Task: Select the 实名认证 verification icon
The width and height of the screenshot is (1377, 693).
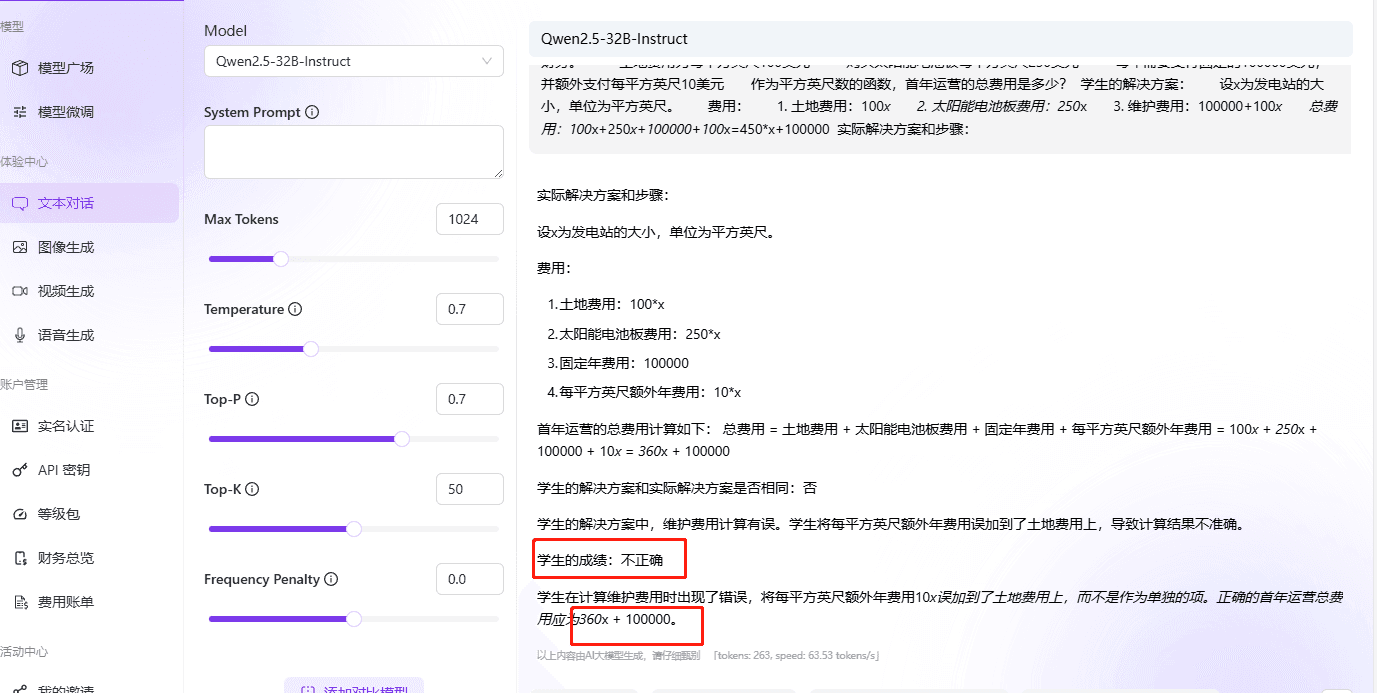Action: click(x=20, y=425)
